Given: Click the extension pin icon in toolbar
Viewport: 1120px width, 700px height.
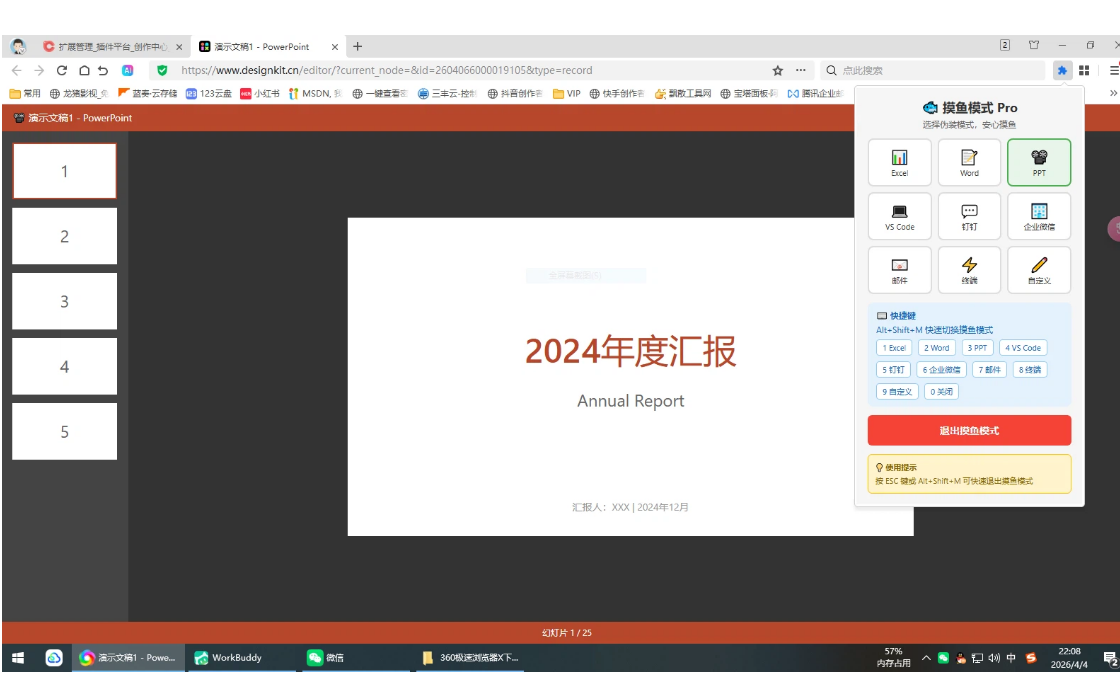Looking at the screenshot, I should [x=1061, y=70].
